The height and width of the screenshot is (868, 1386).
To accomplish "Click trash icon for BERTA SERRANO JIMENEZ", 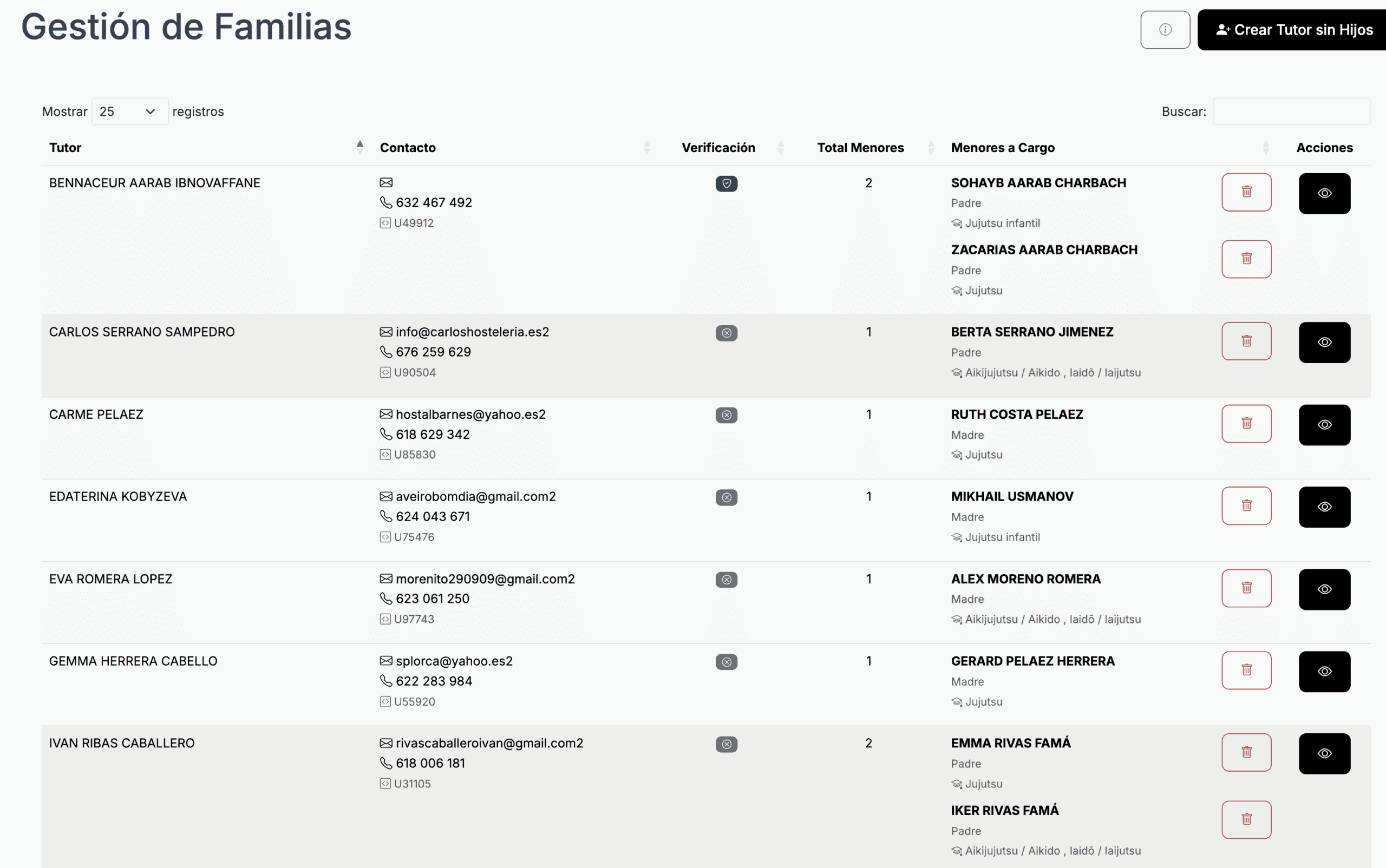I will pyautogui.click(x=1246, y=341).
